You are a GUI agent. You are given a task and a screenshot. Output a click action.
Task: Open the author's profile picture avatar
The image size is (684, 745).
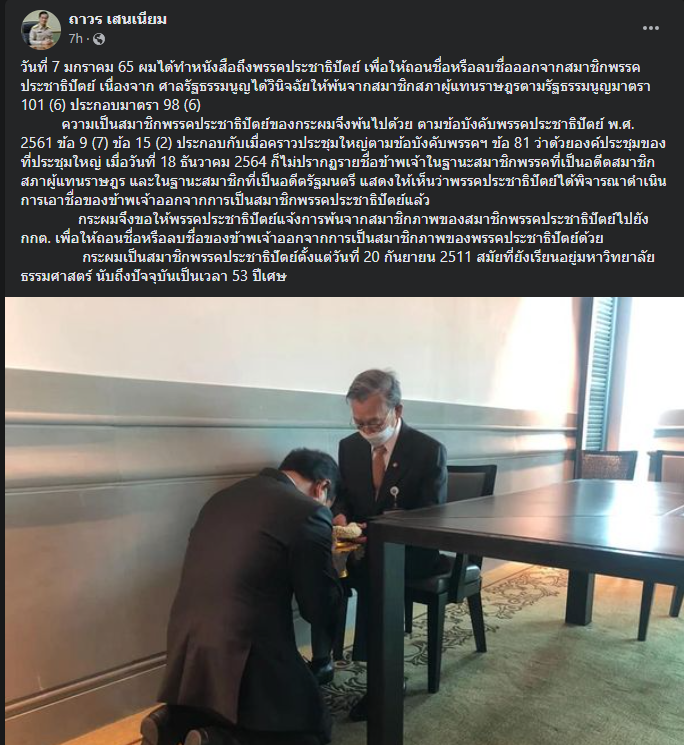coord(41,29)
